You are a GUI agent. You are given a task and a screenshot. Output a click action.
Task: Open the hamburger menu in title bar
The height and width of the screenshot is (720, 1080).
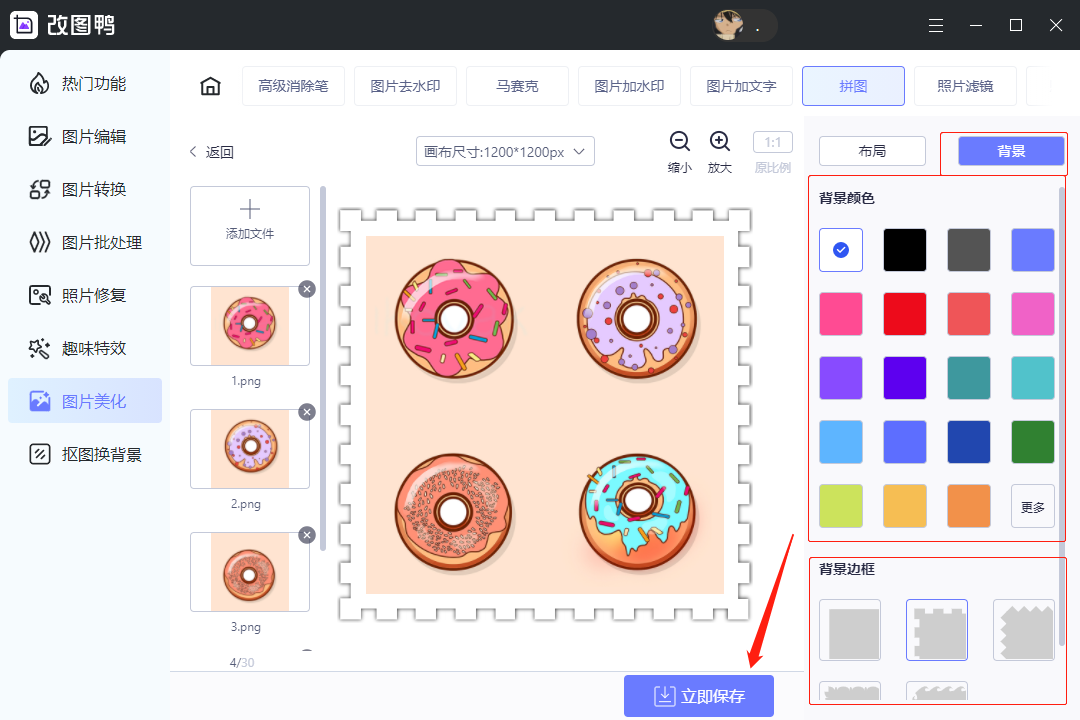pos(935,25)
